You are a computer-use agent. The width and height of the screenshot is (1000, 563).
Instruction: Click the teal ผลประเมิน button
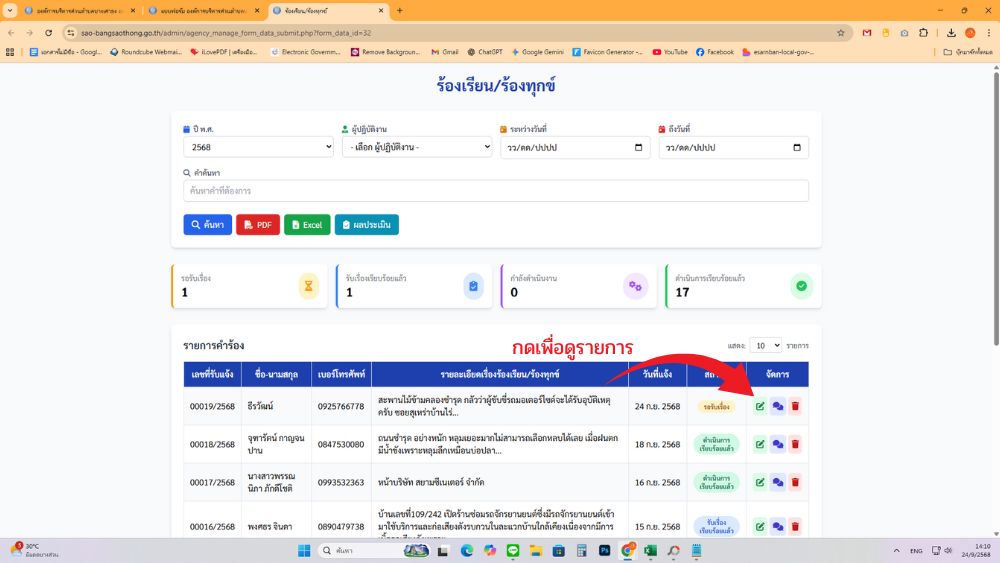point(366,225)
